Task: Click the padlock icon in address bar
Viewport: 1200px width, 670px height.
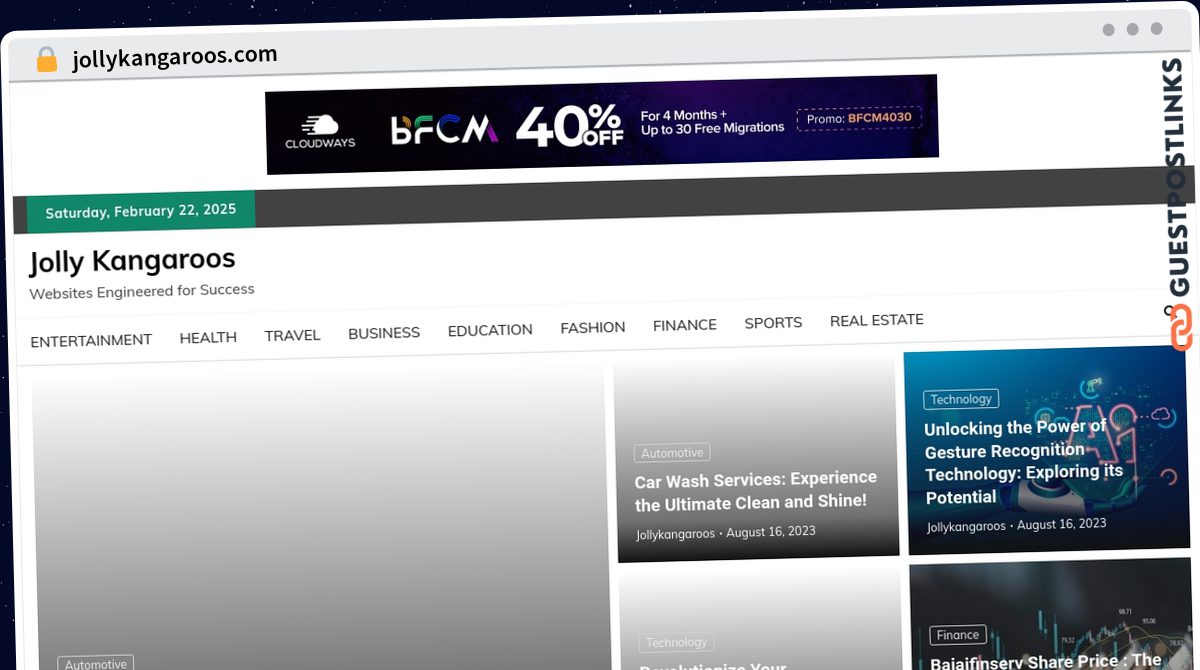Action: [46, 60]
